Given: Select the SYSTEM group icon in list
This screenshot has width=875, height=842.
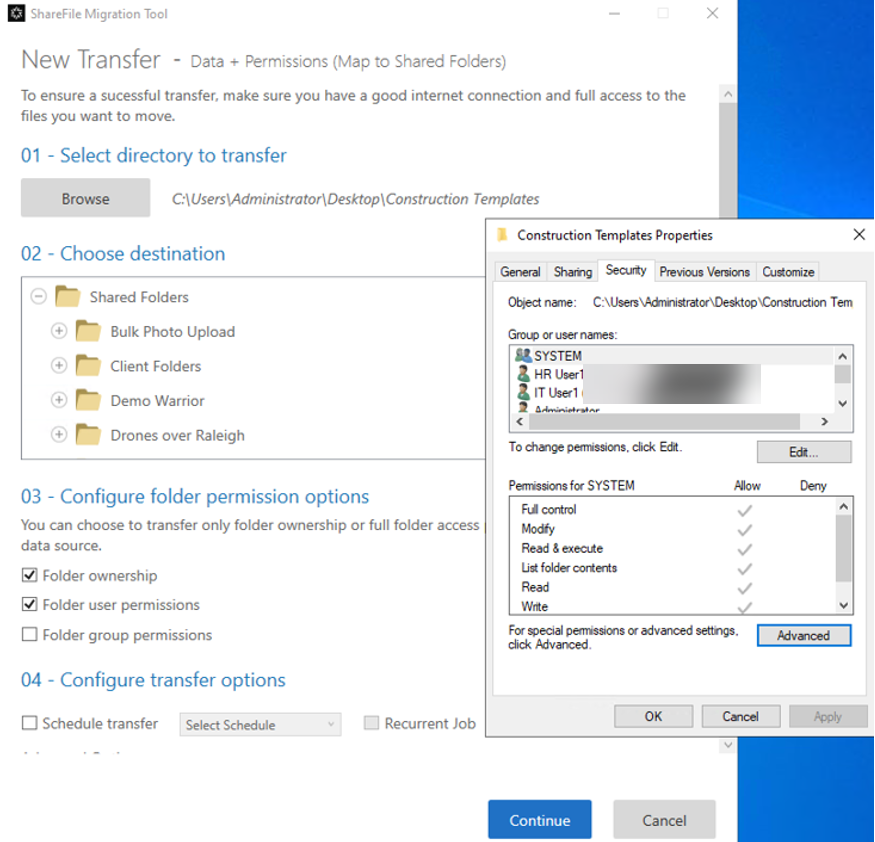Looking at the screenshot, I should pos(522,356).
